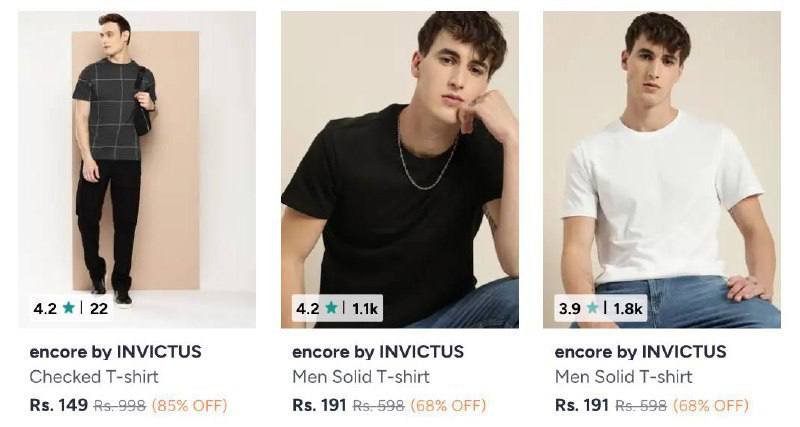Click the star icon in the 1.1k rating badge
The width and height of the screenshot is (800, 427).
[331, 308]
